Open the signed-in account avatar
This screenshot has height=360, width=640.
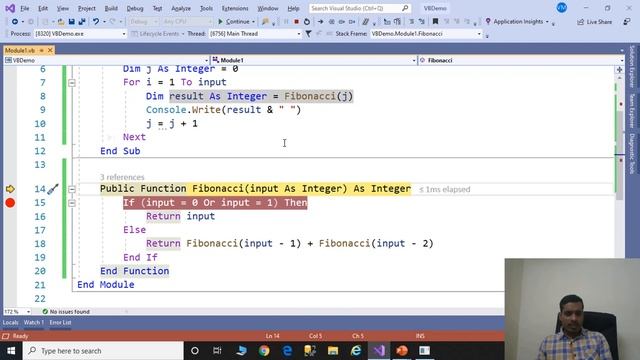click(x=562, y=8)
